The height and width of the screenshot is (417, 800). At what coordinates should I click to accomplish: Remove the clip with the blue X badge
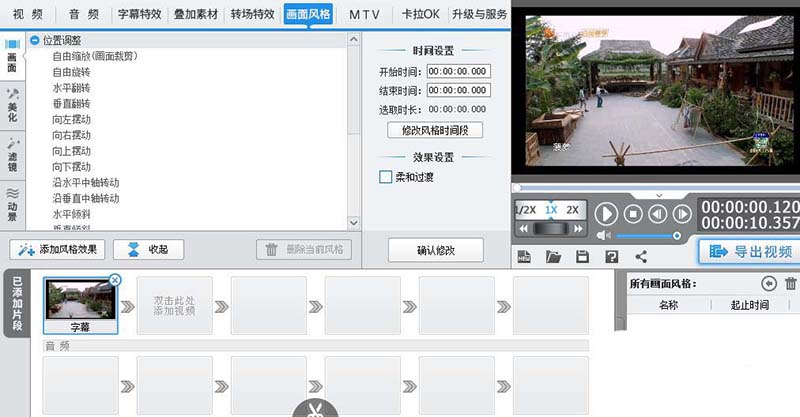pyautogui.click(x=114, y=280)
